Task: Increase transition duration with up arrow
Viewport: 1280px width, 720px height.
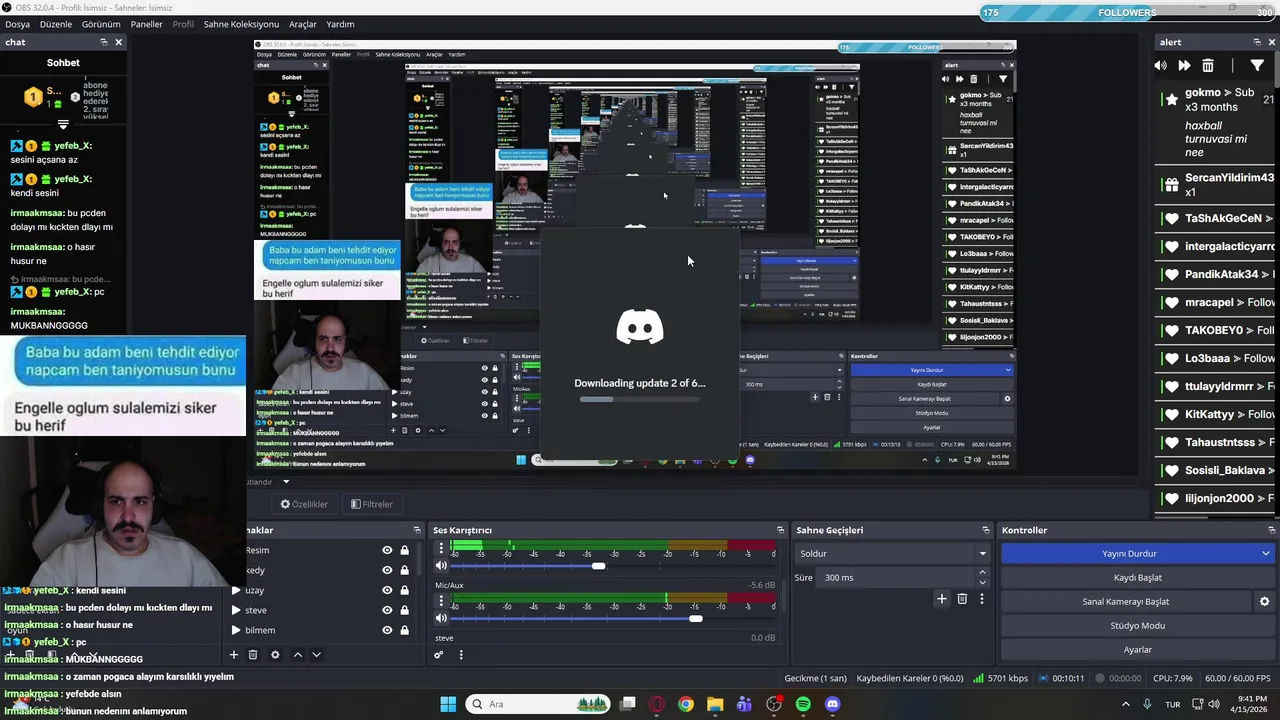Action: [982, 572]
